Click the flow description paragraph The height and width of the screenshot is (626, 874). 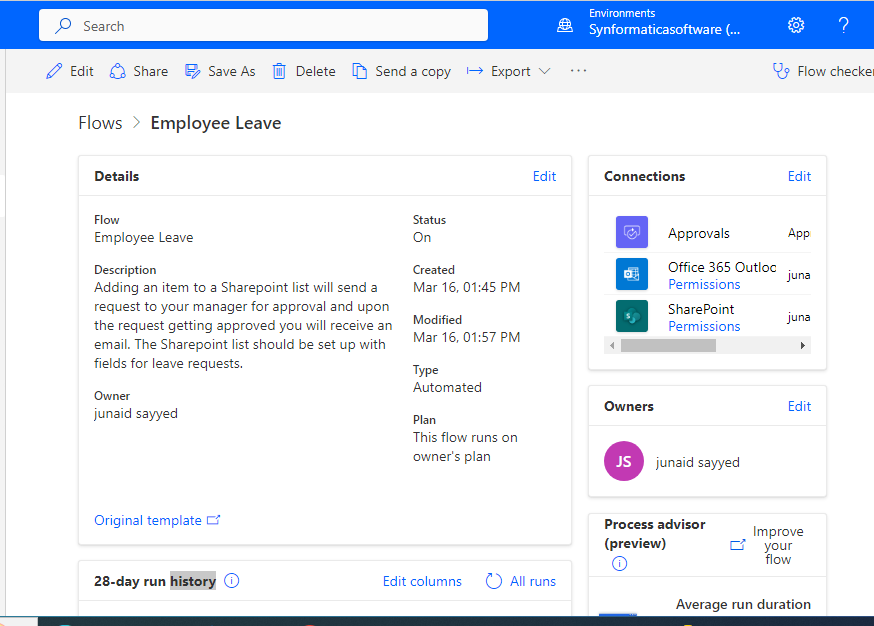(x=243, y=326)
